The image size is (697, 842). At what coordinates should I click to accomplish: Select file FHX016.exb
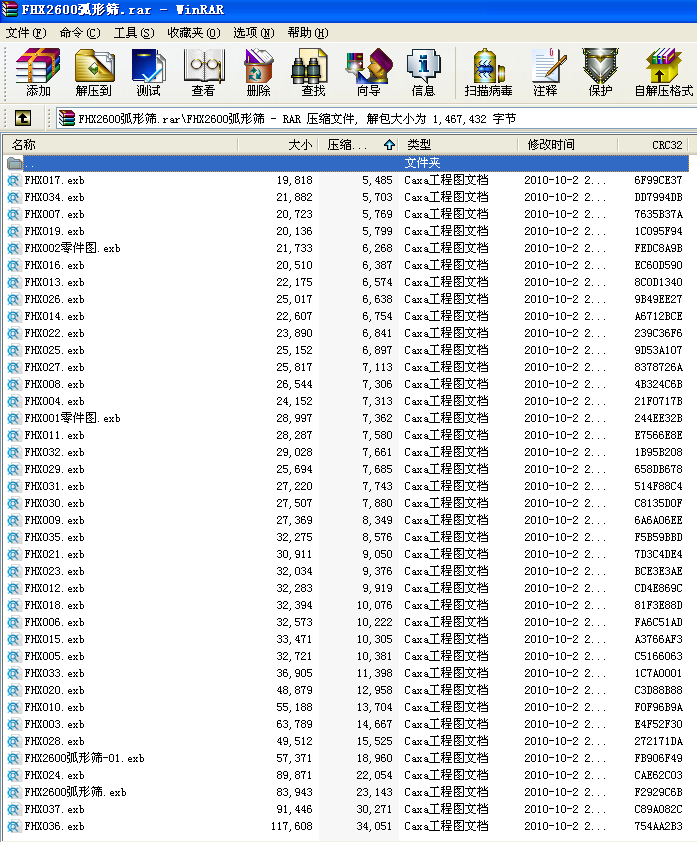click(x=54, y=265)
